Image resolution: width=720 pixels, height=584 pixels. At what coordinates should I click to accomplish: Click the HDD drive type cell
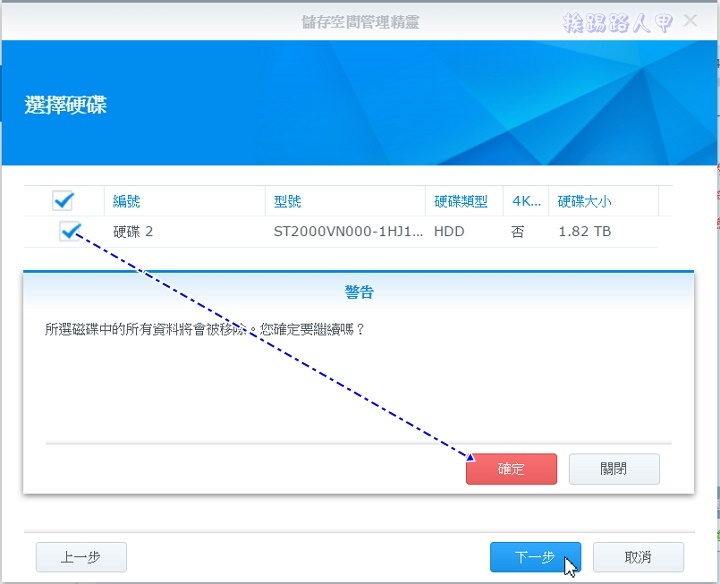[x=449, y=231]
